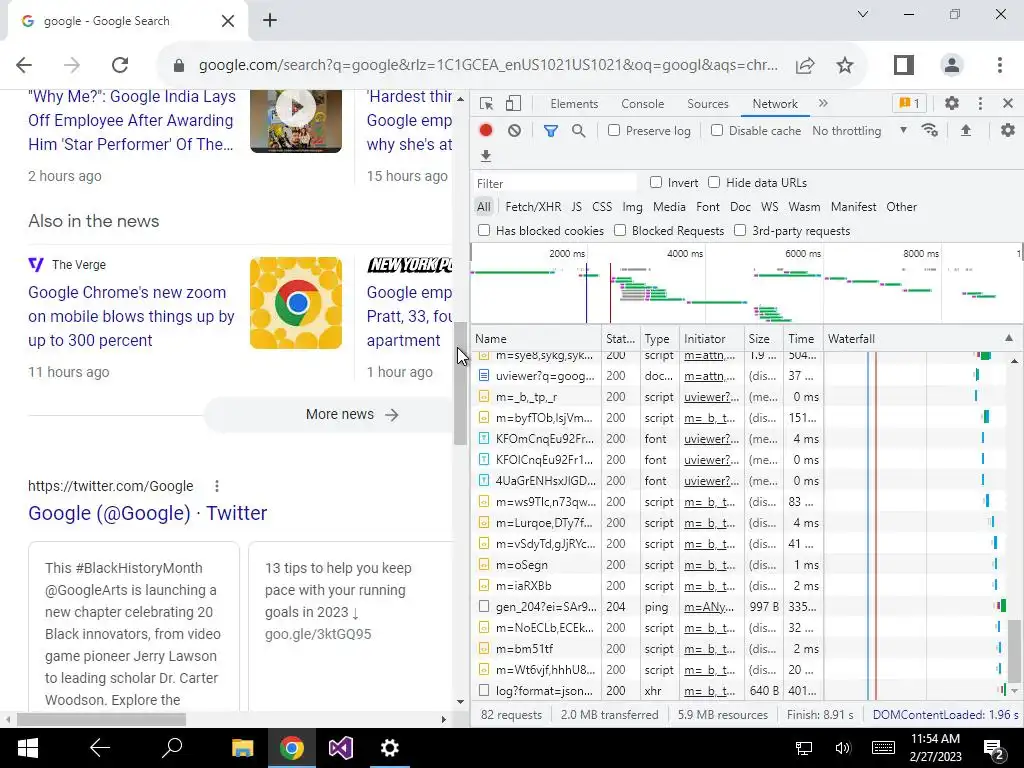Show more DevTools tabs chevron
Screen dimensions: 1024x768
[x=823, y=103]
